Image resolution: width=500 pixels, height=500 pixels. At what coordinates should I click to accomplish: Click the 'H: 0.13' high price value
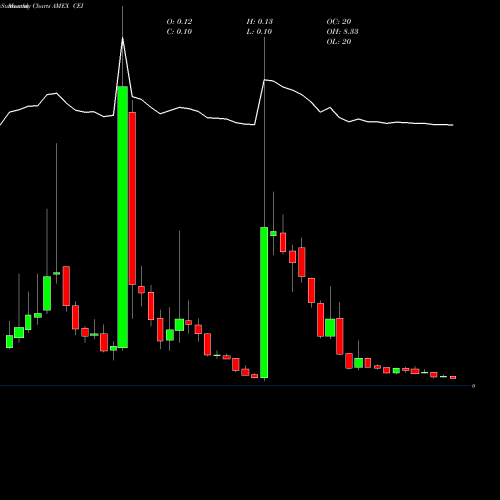(260, 22)
